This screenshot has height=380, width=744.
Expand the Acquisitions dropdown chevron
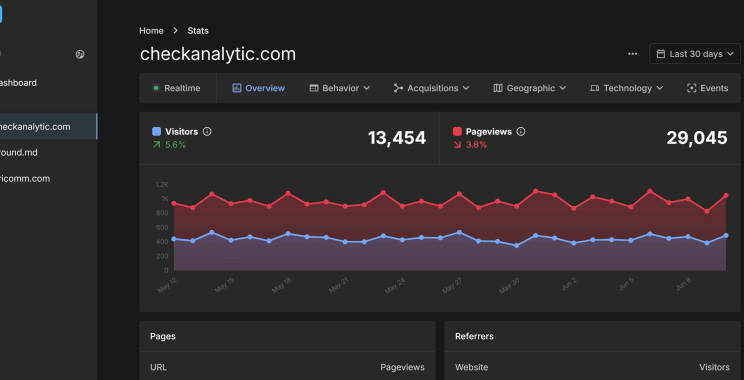click(466, 88)
